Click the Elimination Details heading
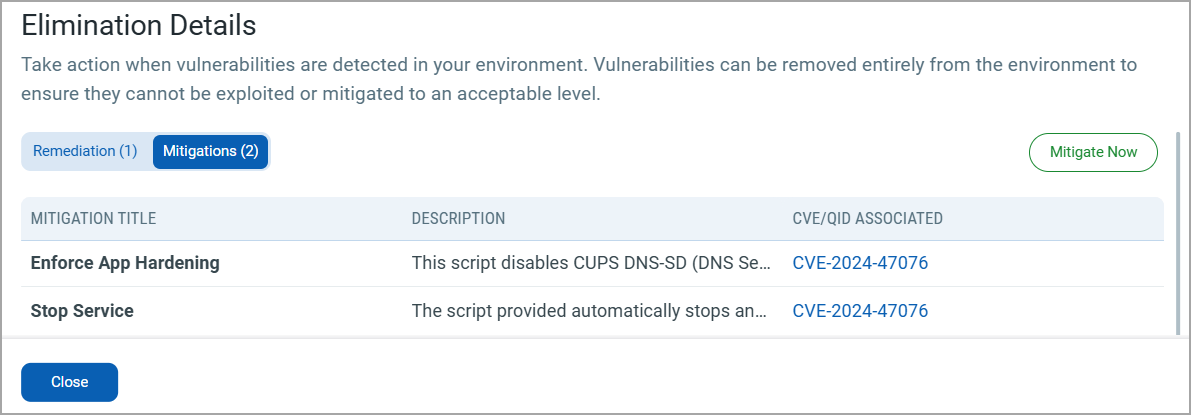 pyautogui.click(x=139, y=24)
